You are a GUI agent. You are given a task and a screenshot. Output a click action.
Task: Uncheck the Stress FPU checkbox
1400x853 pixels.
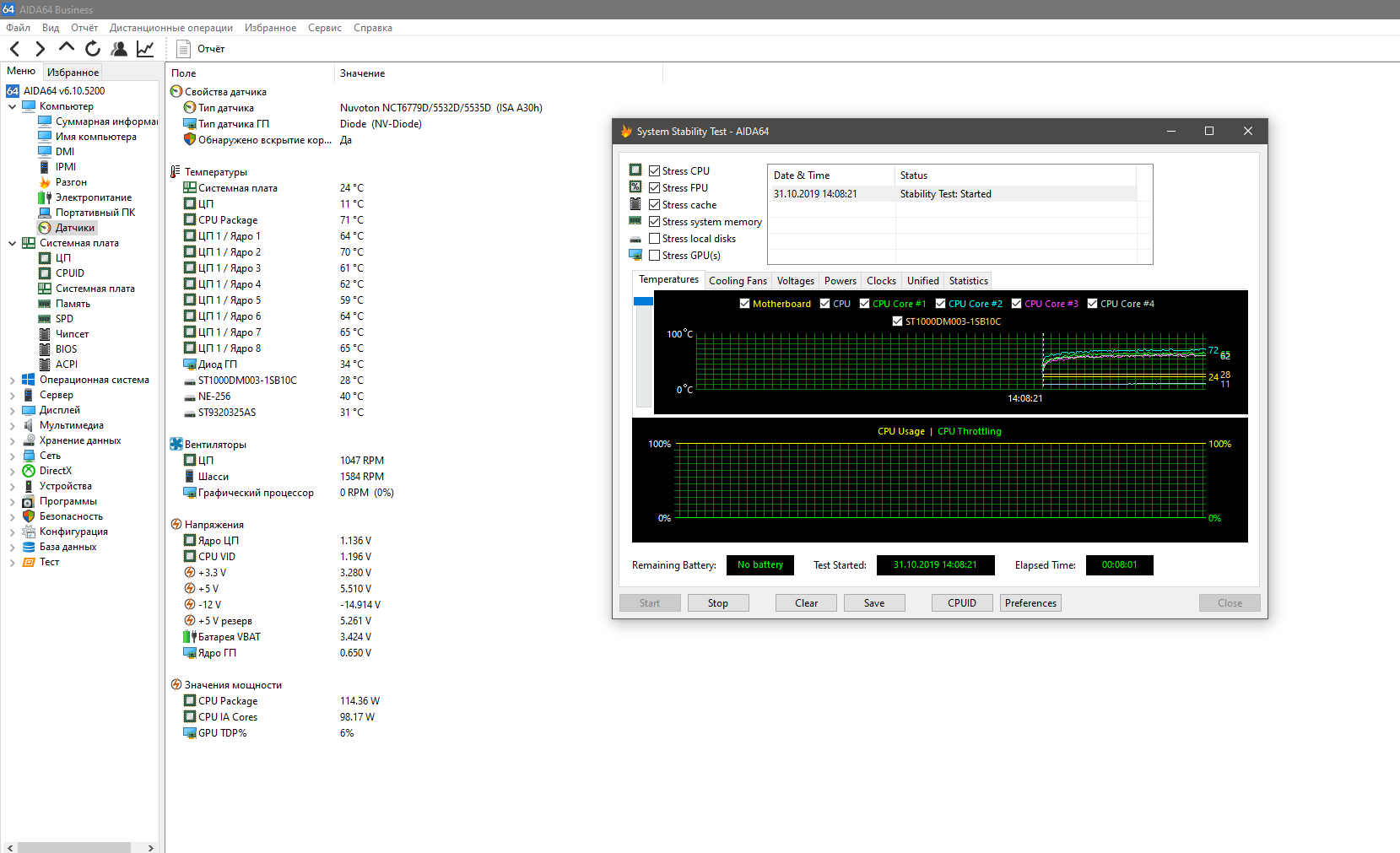[654, 187]
